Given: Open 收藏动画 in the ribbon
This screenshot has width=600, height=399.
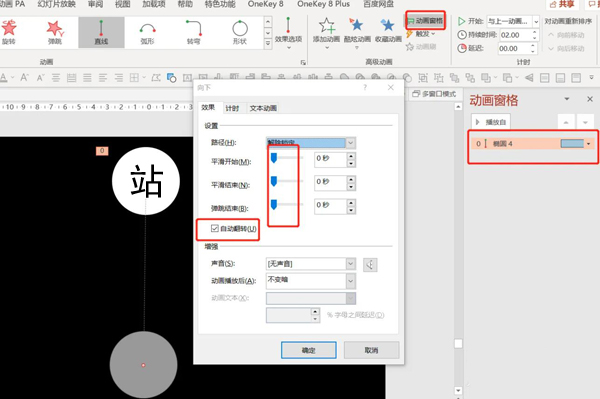Looking at the screenshot, I should 388,31.
